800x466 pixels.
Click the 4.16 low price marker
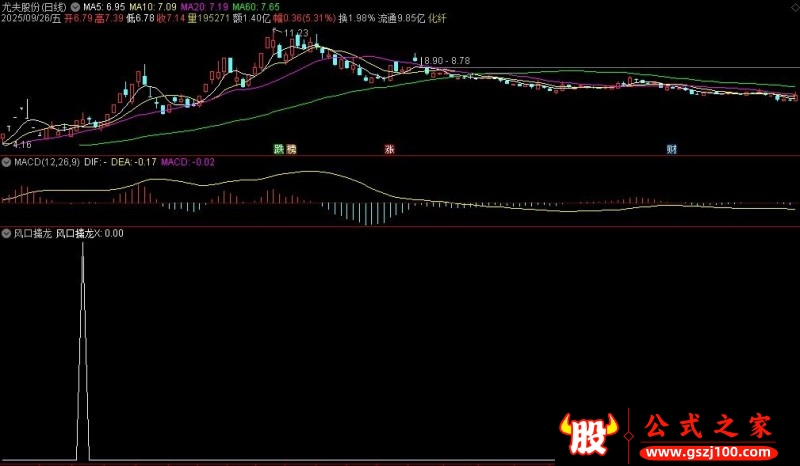(20, 145)
